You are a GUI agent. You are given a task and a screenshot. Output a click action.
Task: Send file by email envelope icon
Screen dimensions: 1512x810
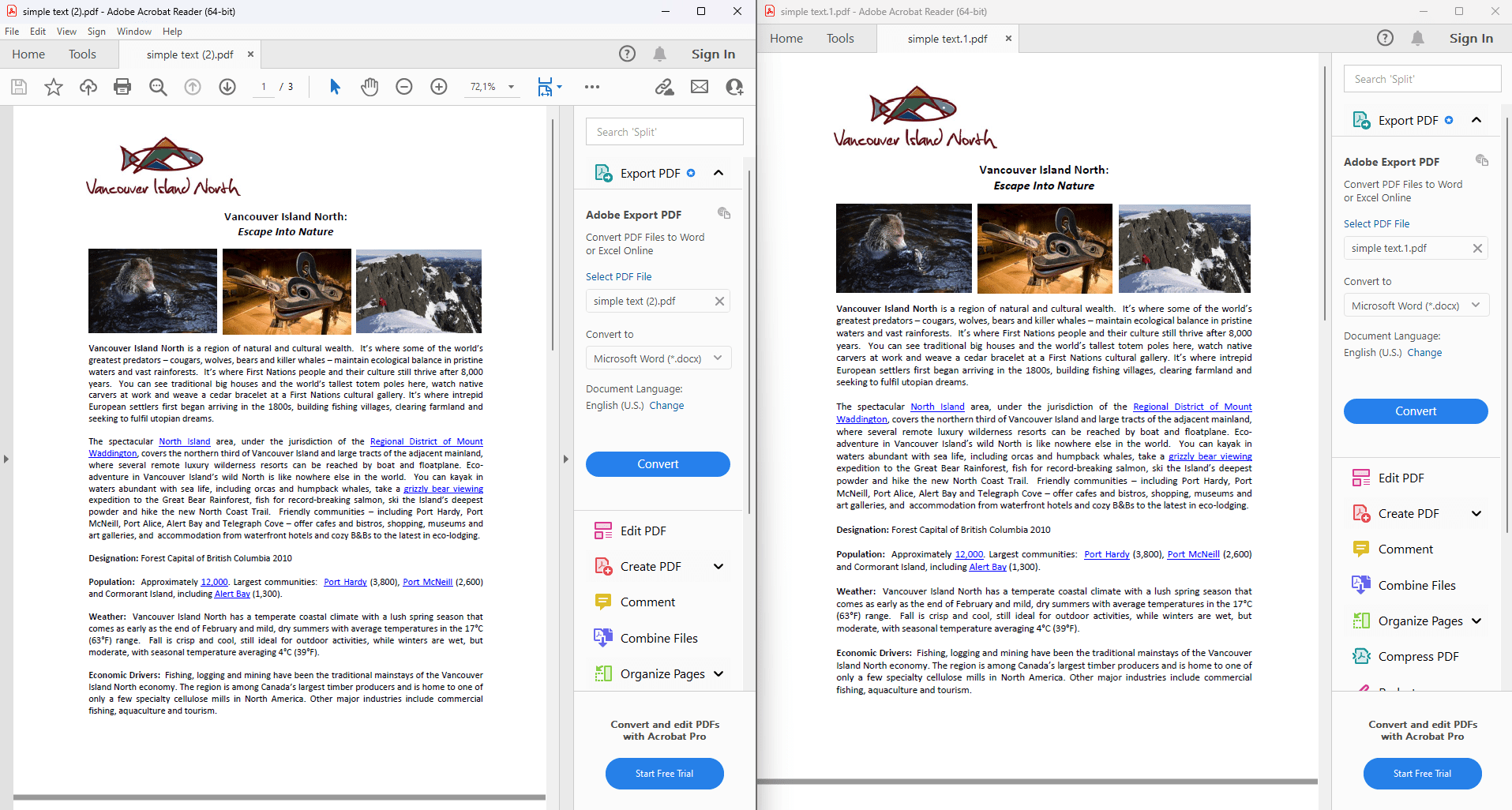pos(700,87)
